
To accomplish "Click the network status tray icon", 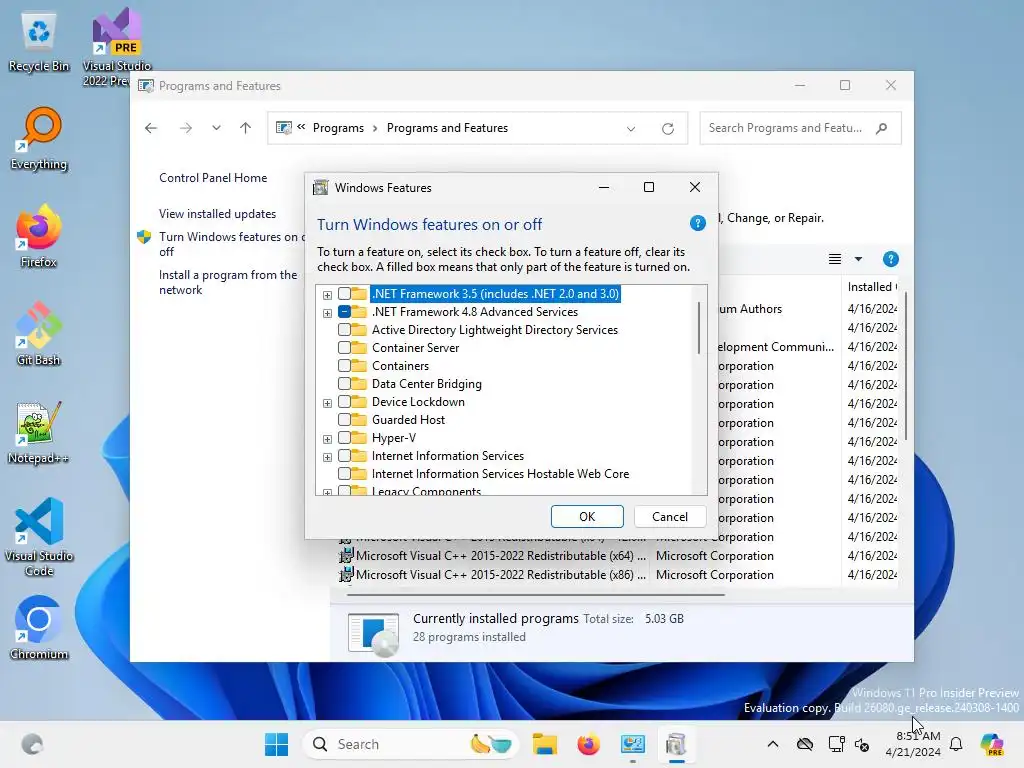I will pyautogui.click(x=836, y=744).
